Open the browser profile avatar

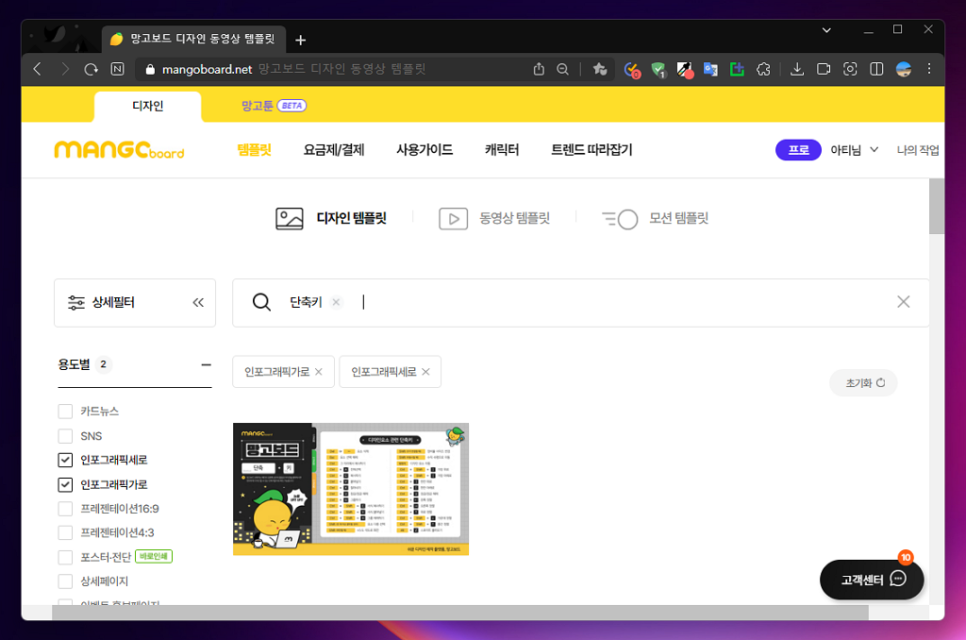(904, 69)
